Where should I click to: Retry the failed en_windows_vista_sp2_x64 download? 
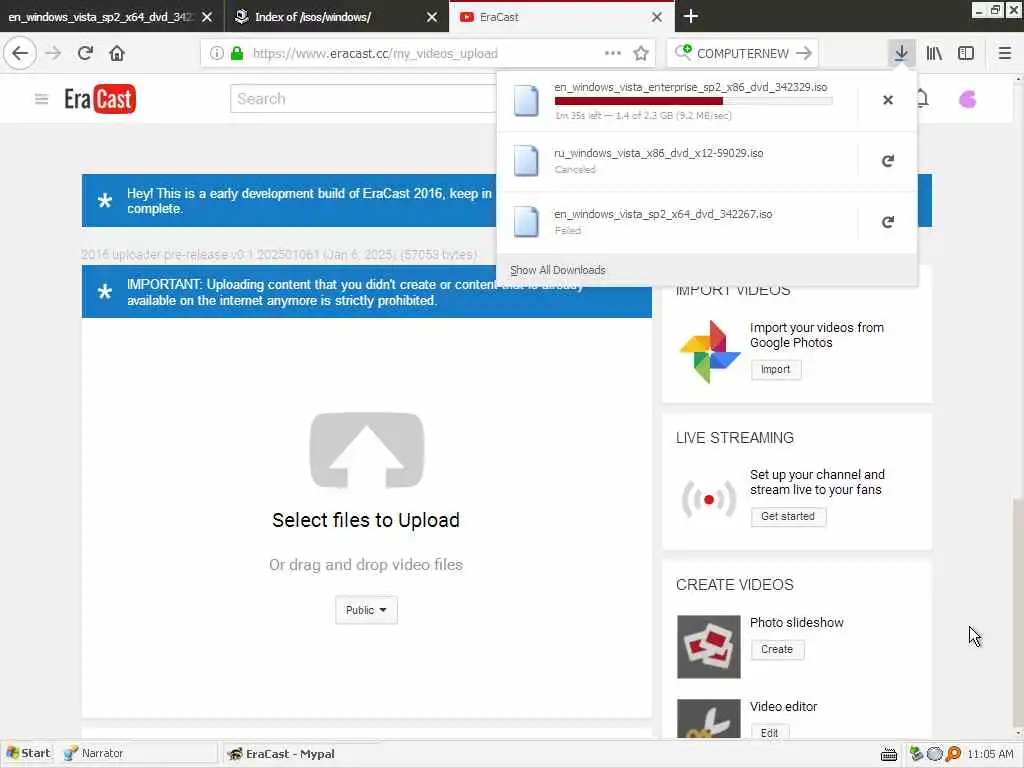pos(888,222)
